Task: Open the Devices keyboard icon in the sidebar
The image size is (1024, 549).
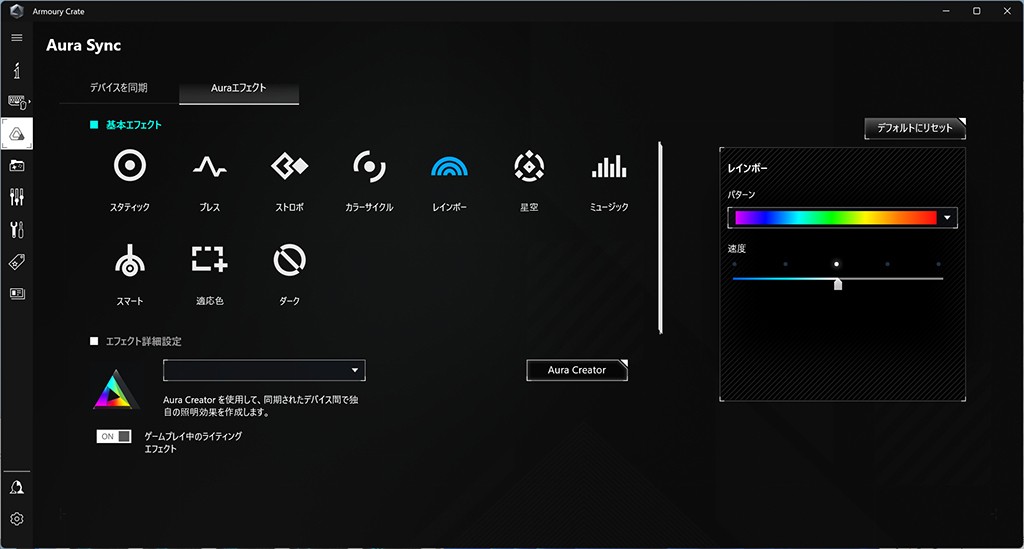Action: point(18,102)
